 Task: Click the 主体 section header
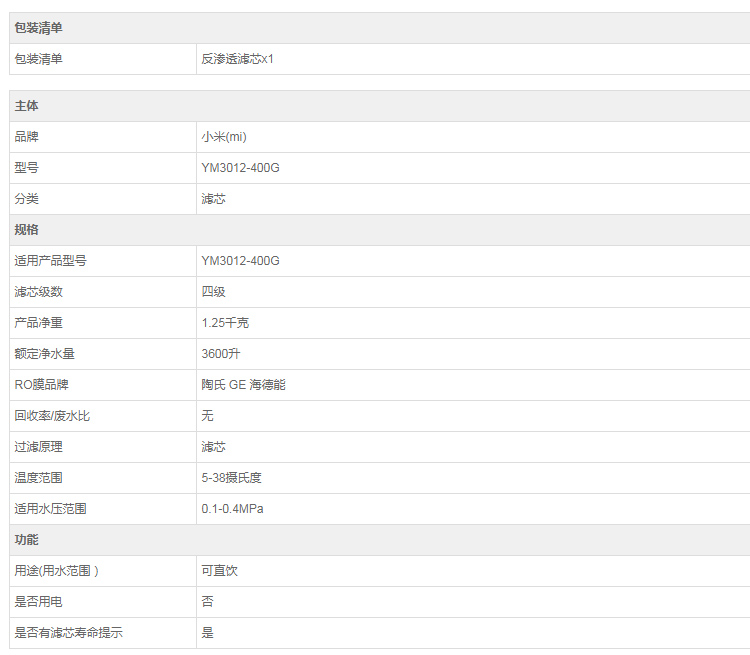click(x=26, y=106)
